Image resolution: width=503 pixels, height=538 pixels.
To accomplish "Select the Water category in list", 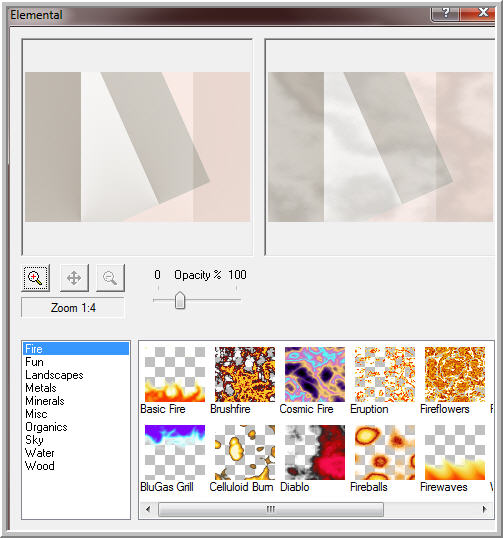I will coord(40,453).
